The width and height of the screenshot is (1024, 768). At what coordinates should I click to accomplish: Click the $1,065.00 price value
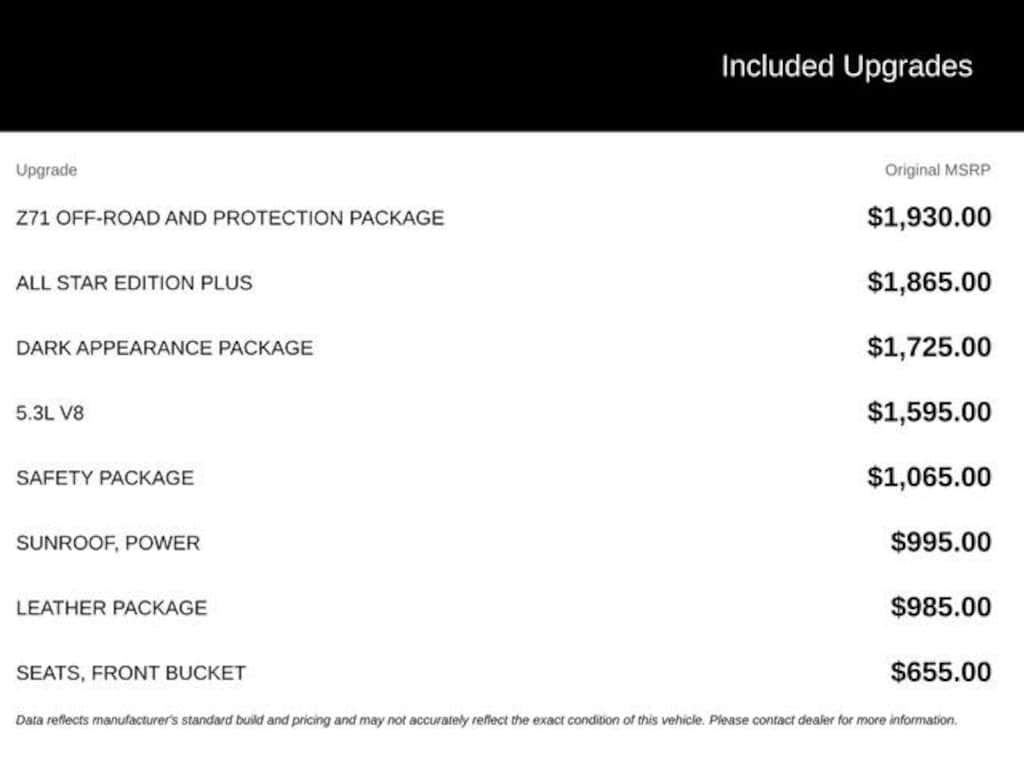click(929, 477)
